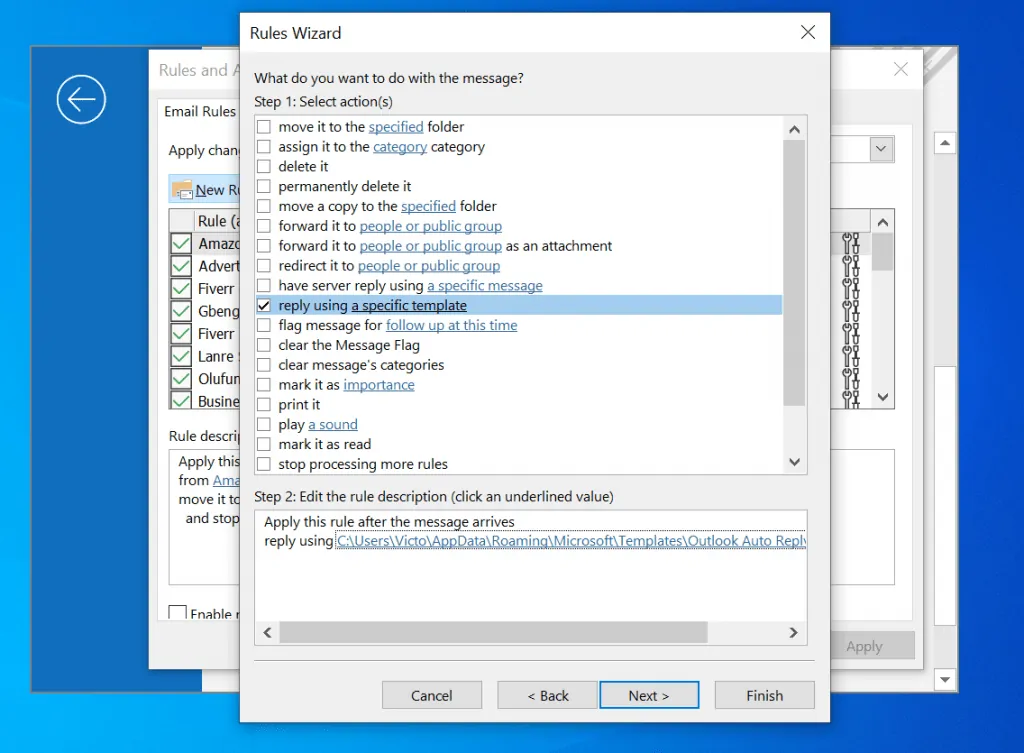Check "mark it as read" action
Screen dimensions: 1024x753
point(264,444)
